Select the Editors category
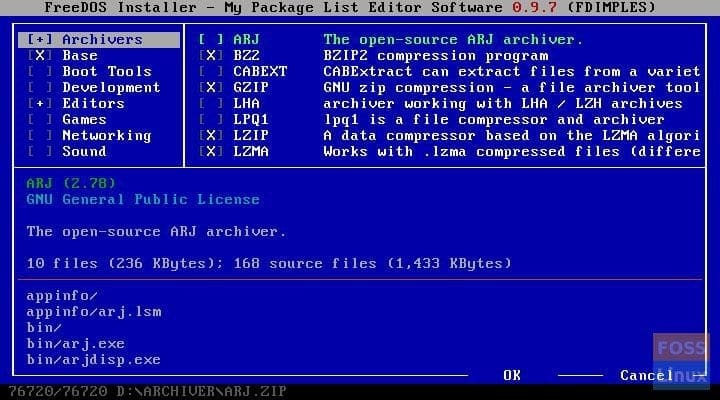This screenshot has width=720, height=400. (94, 104)
